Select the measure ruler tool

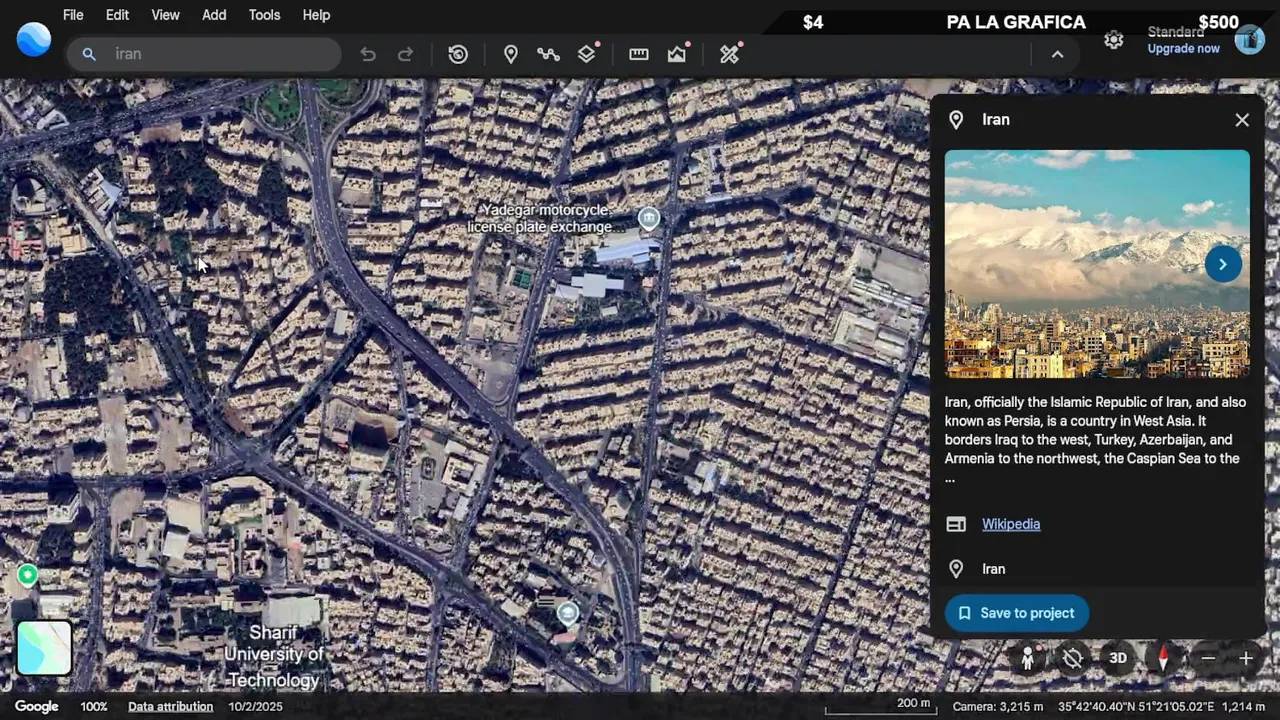point(639,54)
